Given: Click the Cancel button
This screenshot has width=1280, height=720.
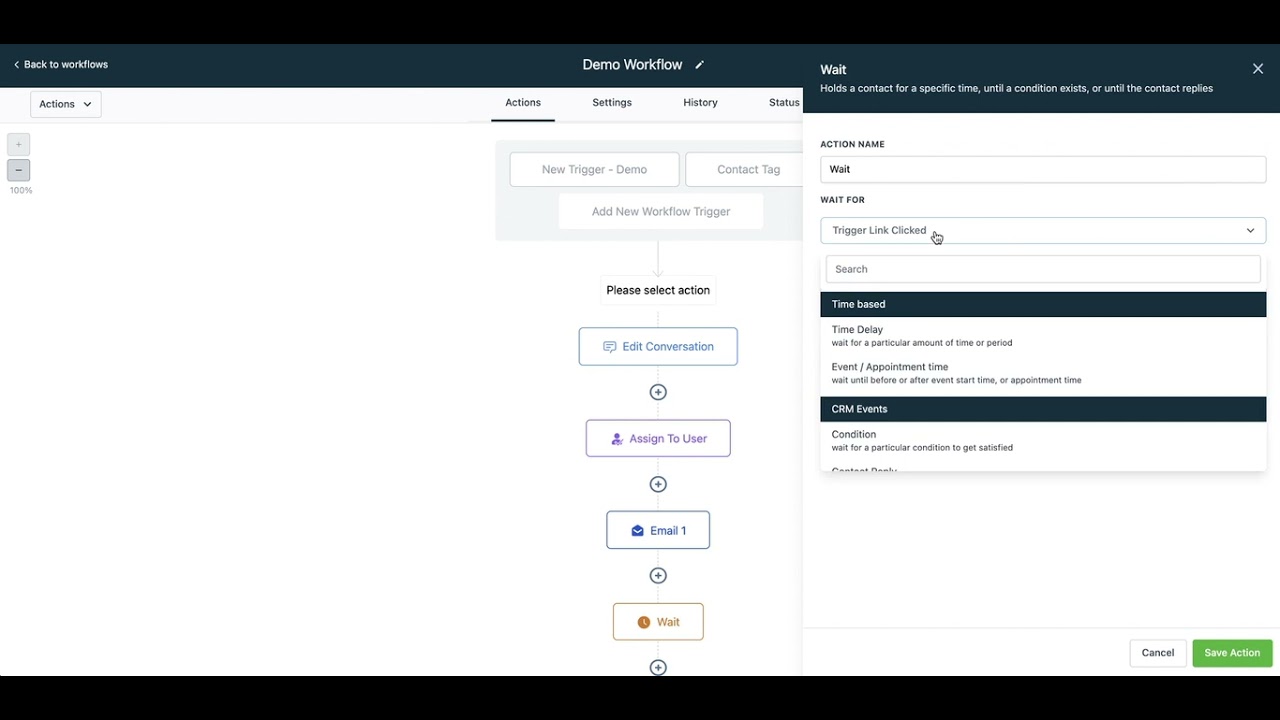Looking at the screenshot, I should (1158, 653).
